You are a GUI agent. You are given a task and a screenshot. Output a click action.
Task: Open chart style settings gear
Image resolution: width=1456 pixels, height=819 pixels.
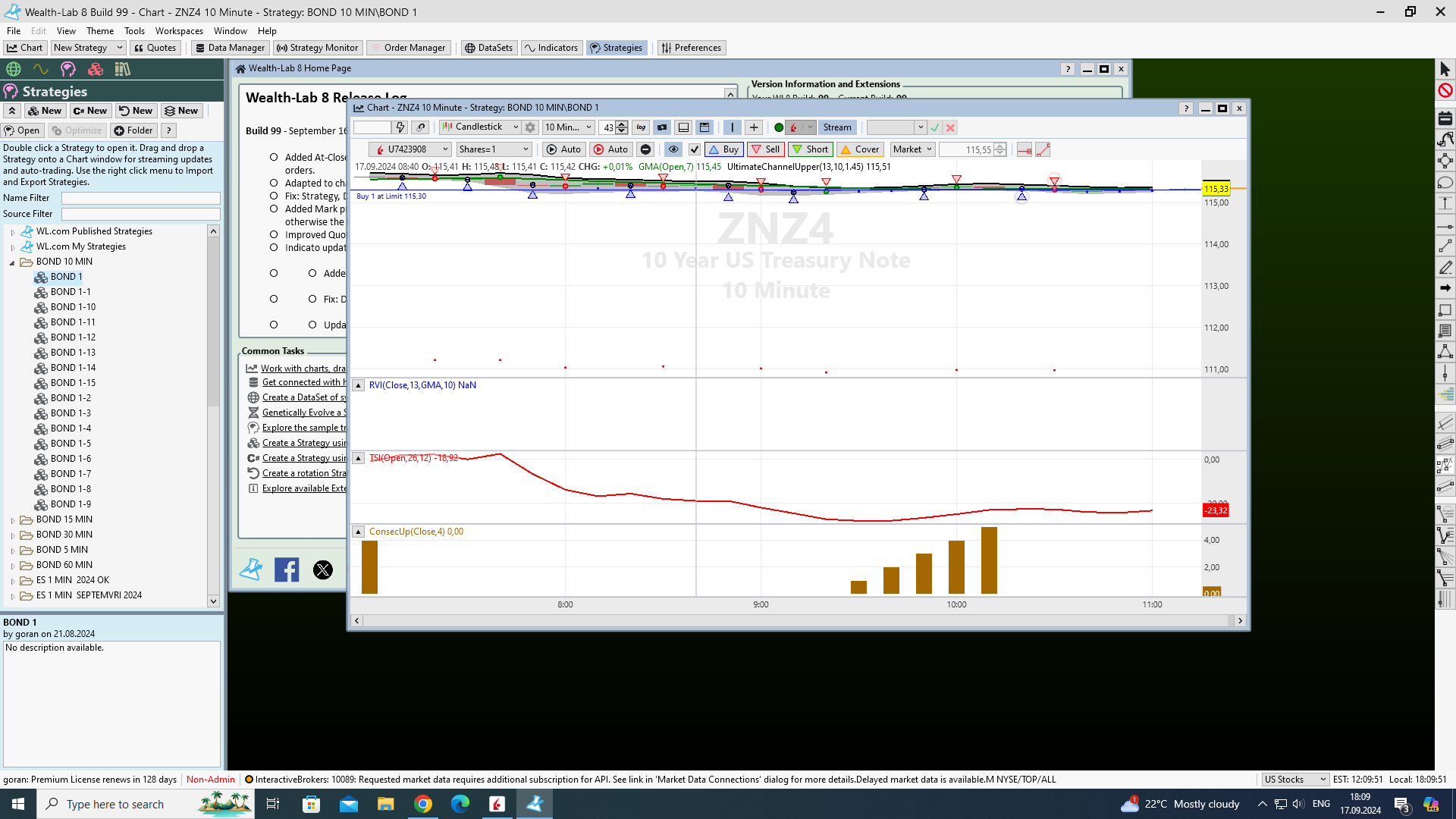530,127
